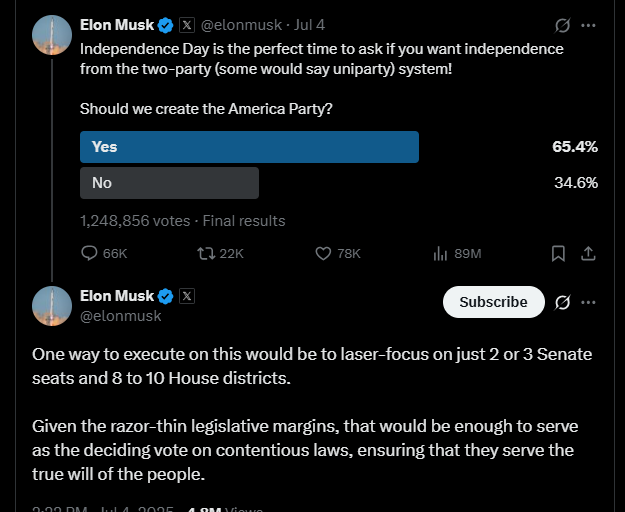
Task: View analytics showing 89M views
Action: point(457,253)
